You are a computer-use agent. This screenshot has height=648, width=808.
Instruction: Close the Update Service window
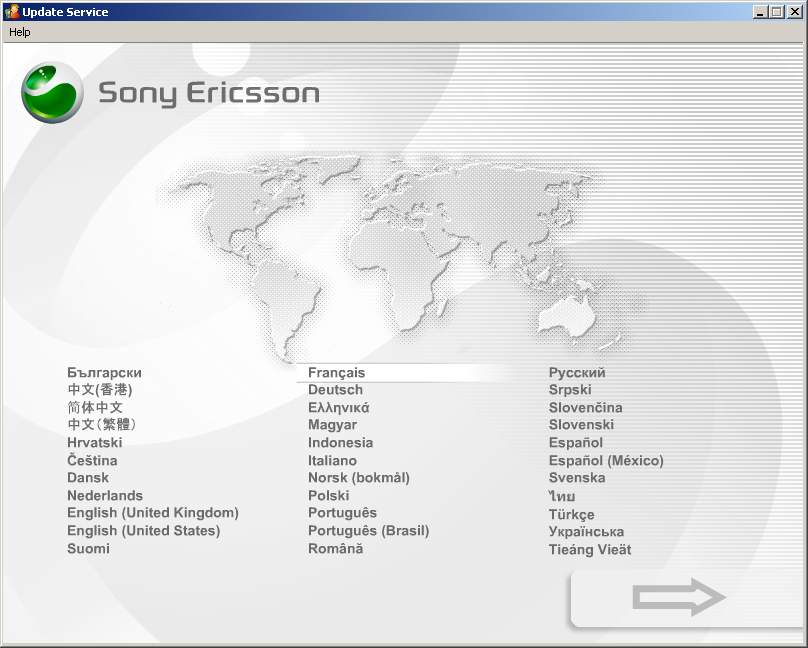point(795,12)
